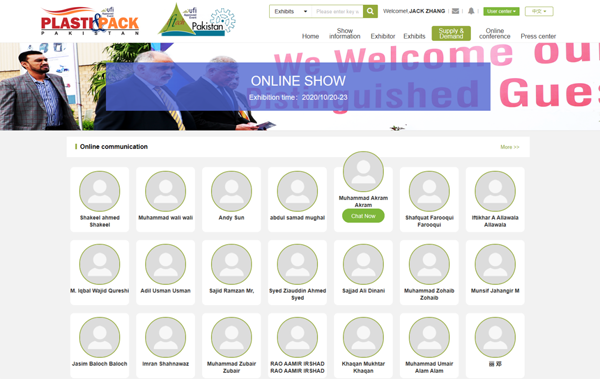
Task: Click the iftech Pakistan logo
Action: pos(197,20)
